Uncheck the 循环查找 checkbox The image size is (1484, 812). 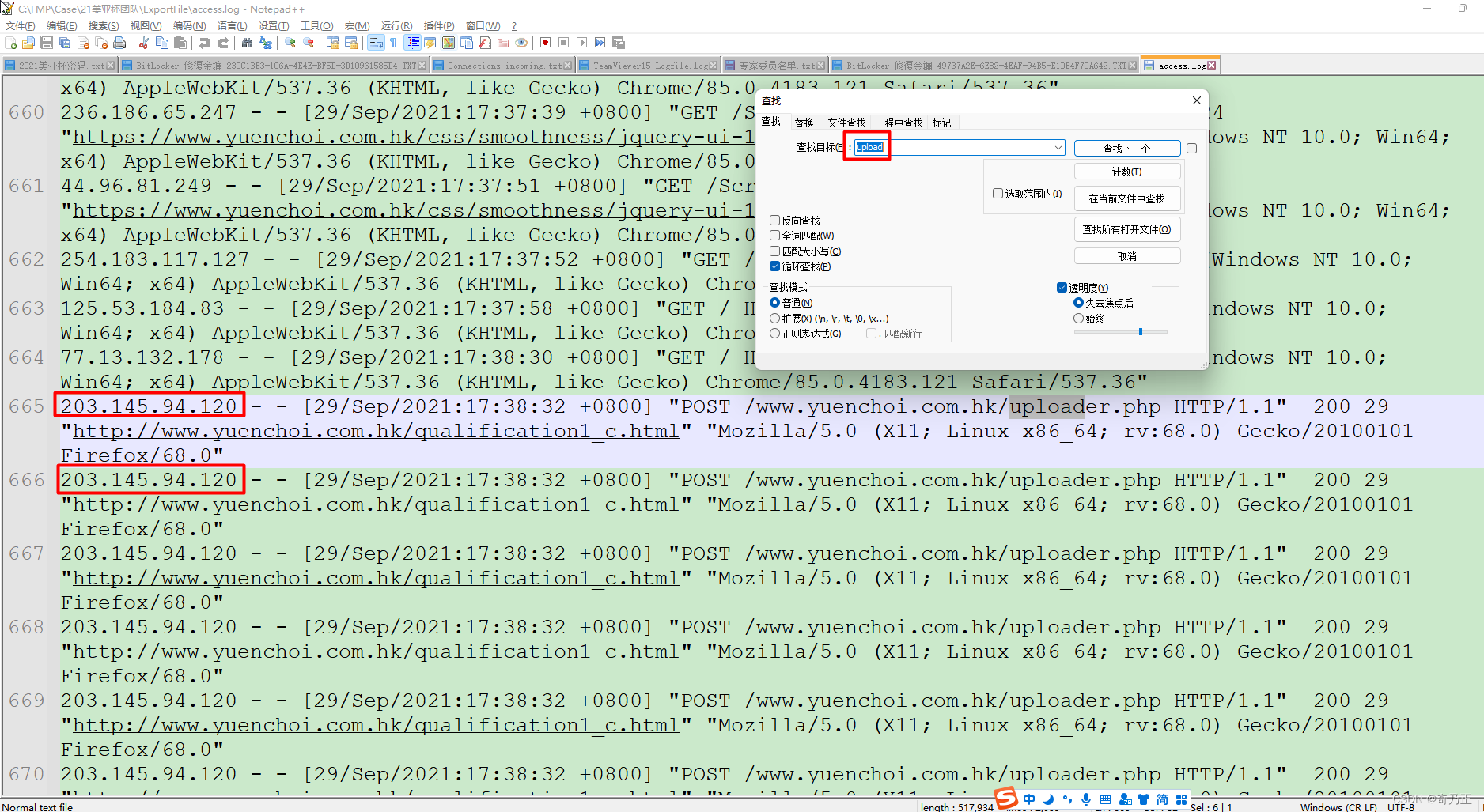[774, 266]
